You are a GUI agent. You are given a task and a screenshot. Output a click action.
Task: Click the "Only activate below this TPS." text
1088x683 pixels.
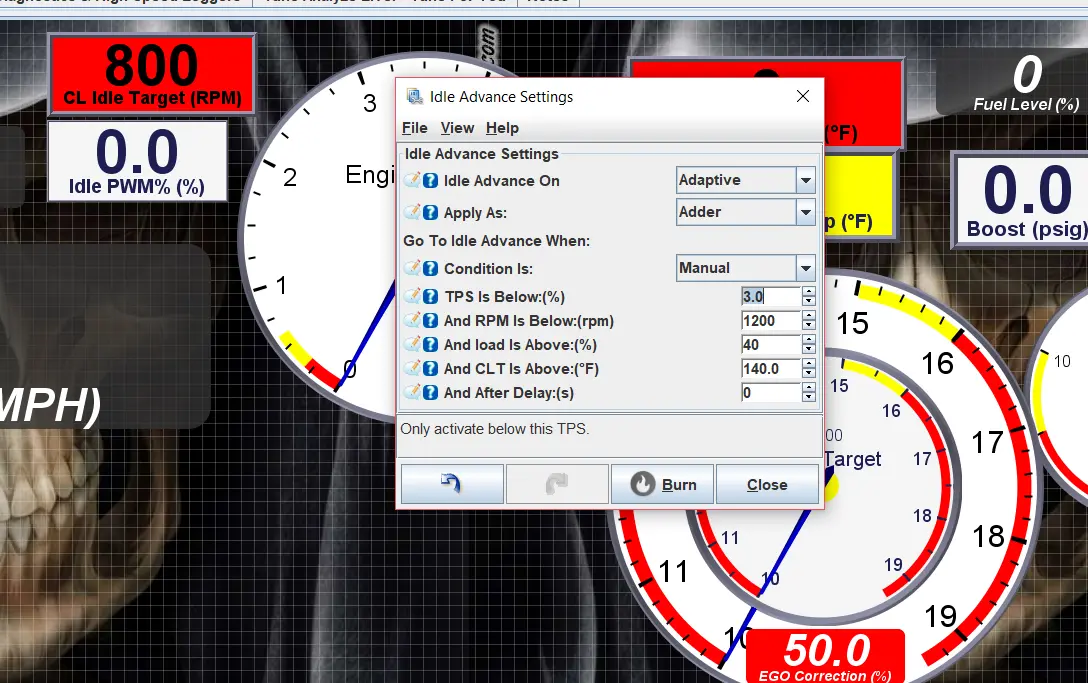pos(495,429)
